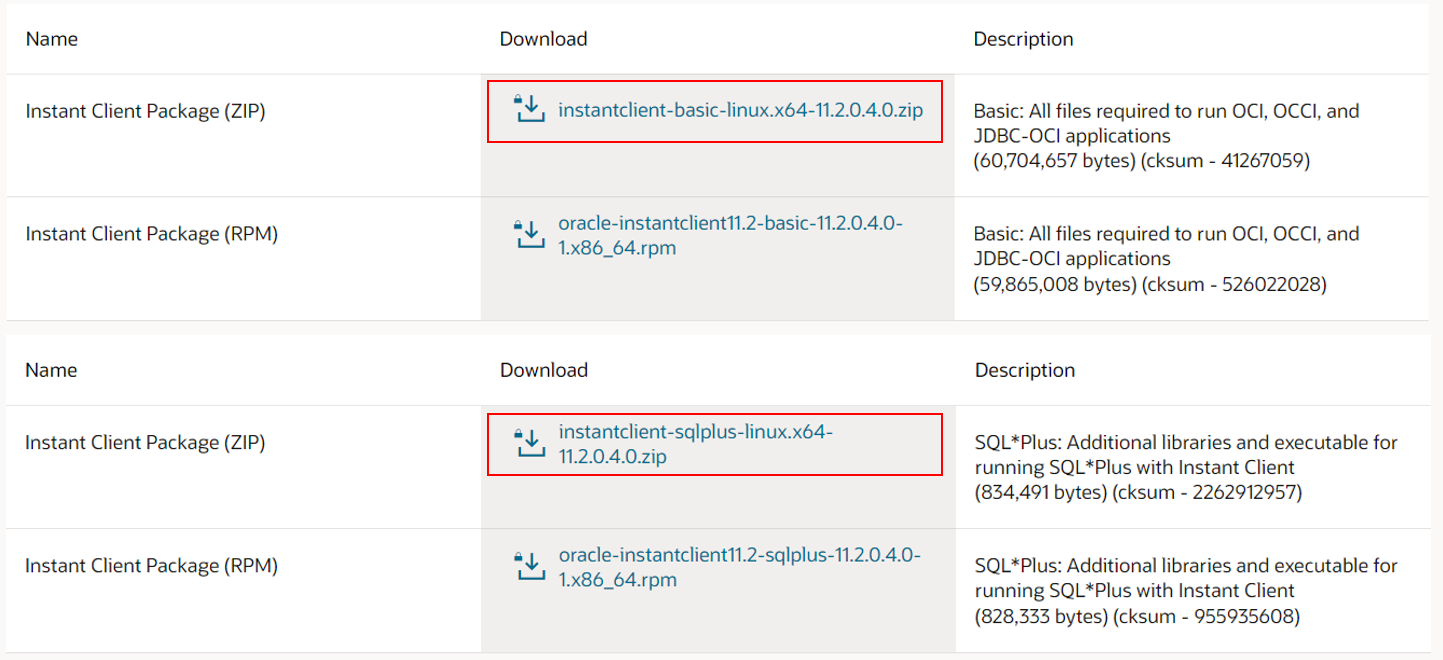Open instantclient-basic-linux.x64-11.2.0.4.0.zip link
This screenshot has height=660, width=1443.
[x=741, y=110]
